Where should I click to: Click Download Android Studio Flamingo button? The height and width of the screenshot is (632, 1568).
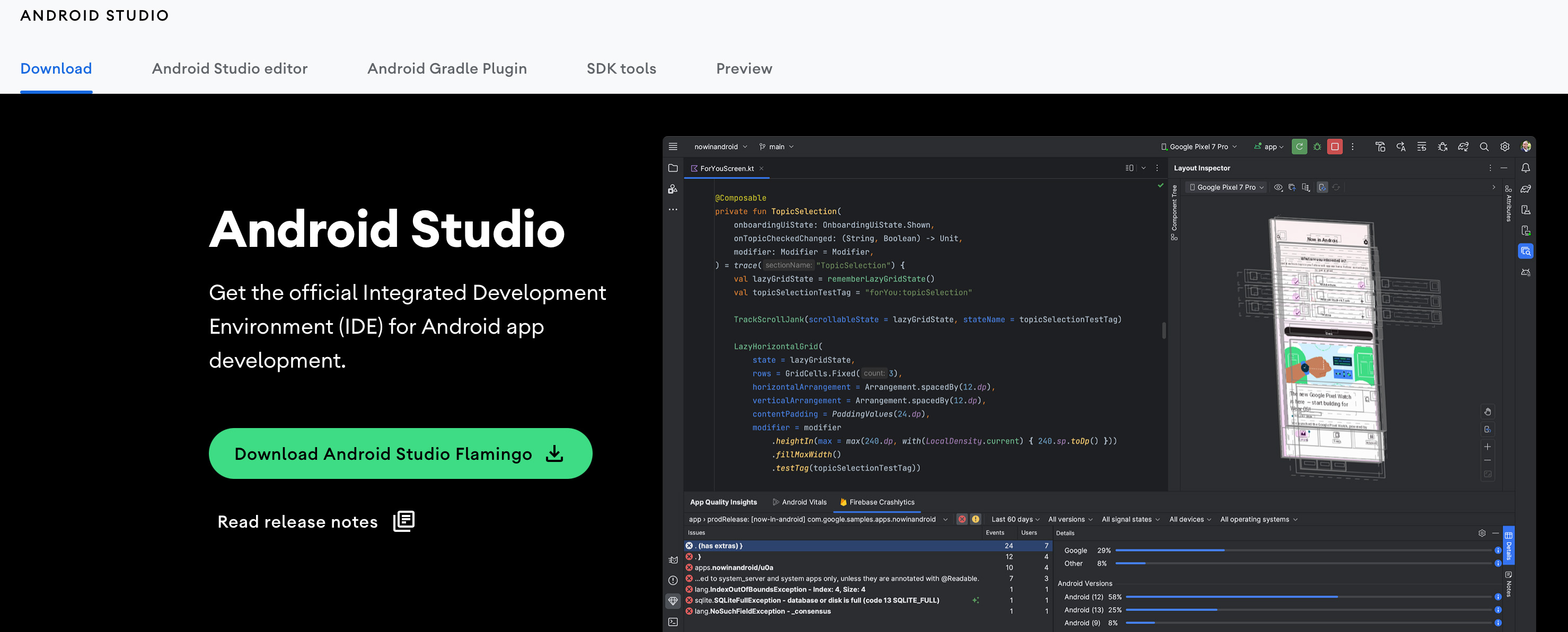[400, 454]
